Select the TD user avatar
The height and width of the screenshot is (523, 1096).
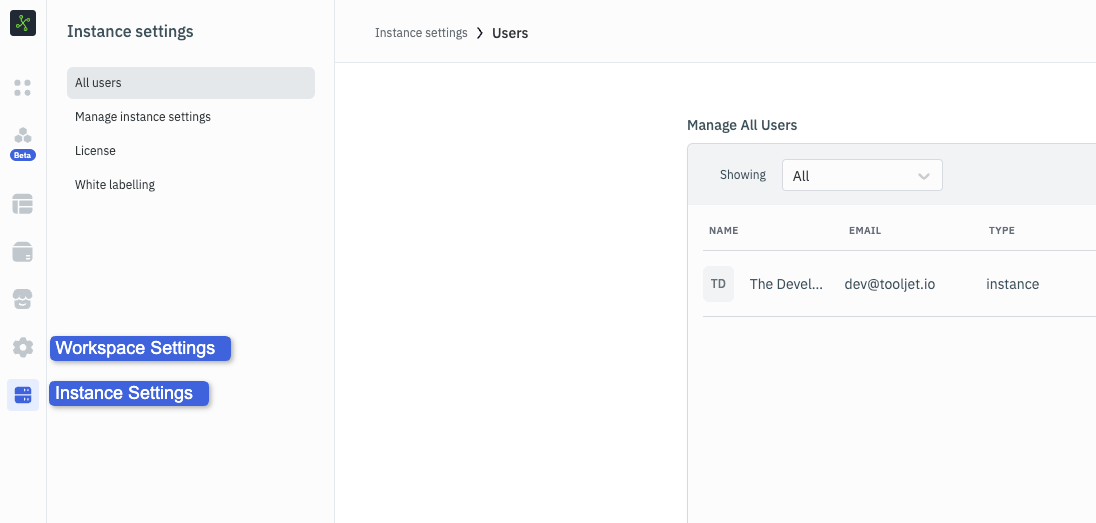pos(718,284)
